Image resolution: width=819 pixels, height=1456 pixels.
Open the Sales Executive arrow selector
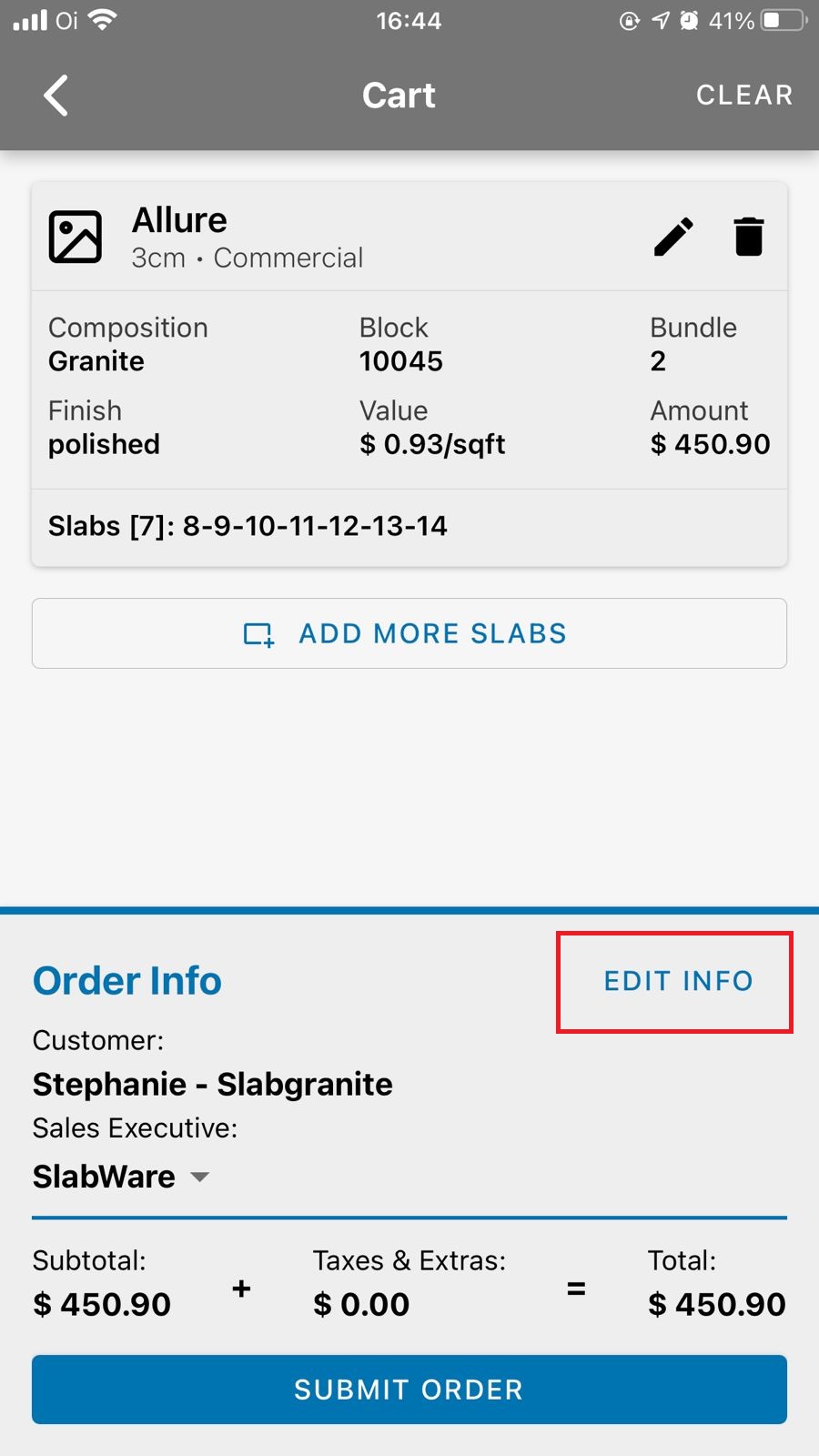(x=200, y=1177)
